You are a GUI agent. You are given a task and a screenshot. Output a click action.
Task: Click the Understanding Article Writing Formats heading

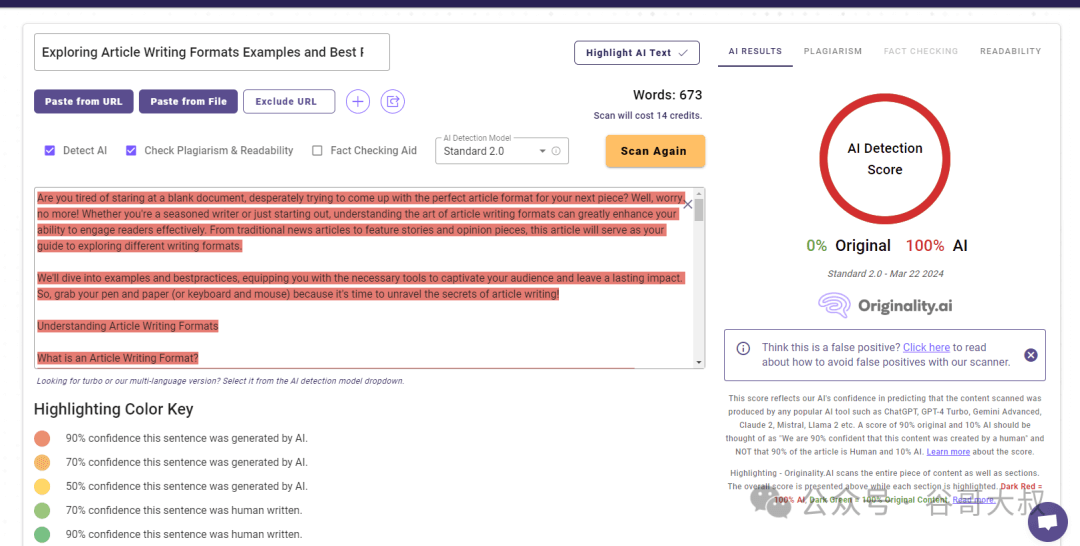point(127,326)
